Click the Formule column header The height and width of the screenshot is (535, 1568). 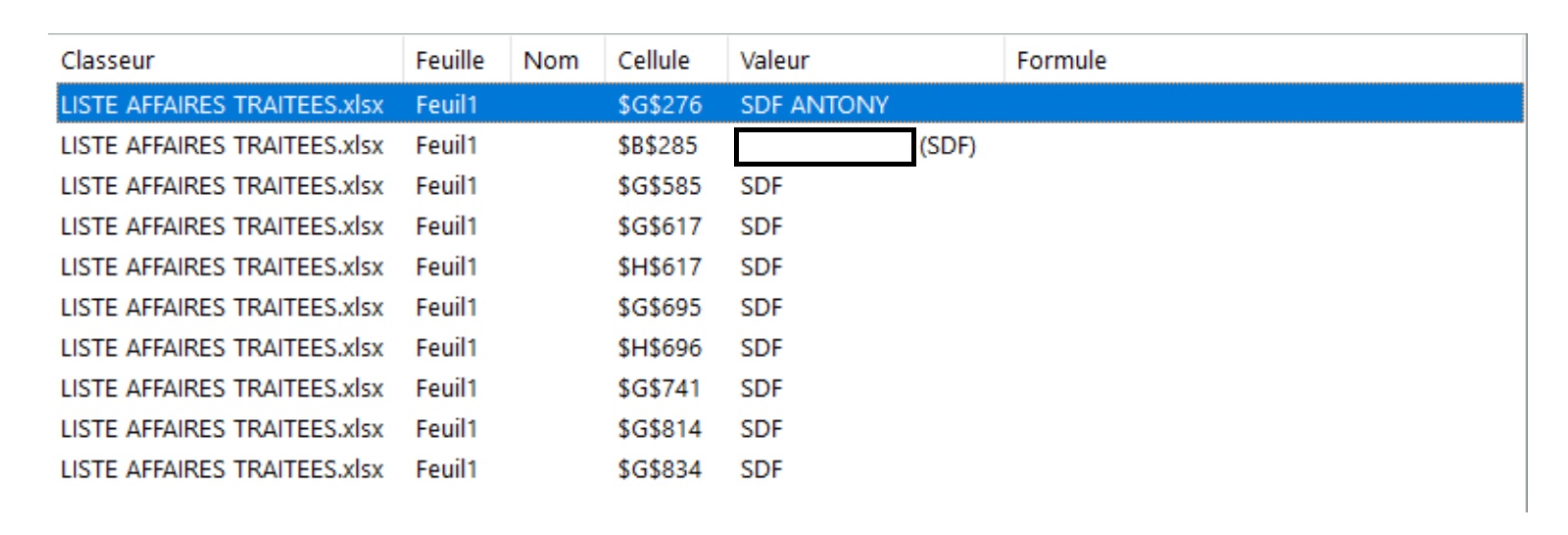click(x=1061, y=61)
